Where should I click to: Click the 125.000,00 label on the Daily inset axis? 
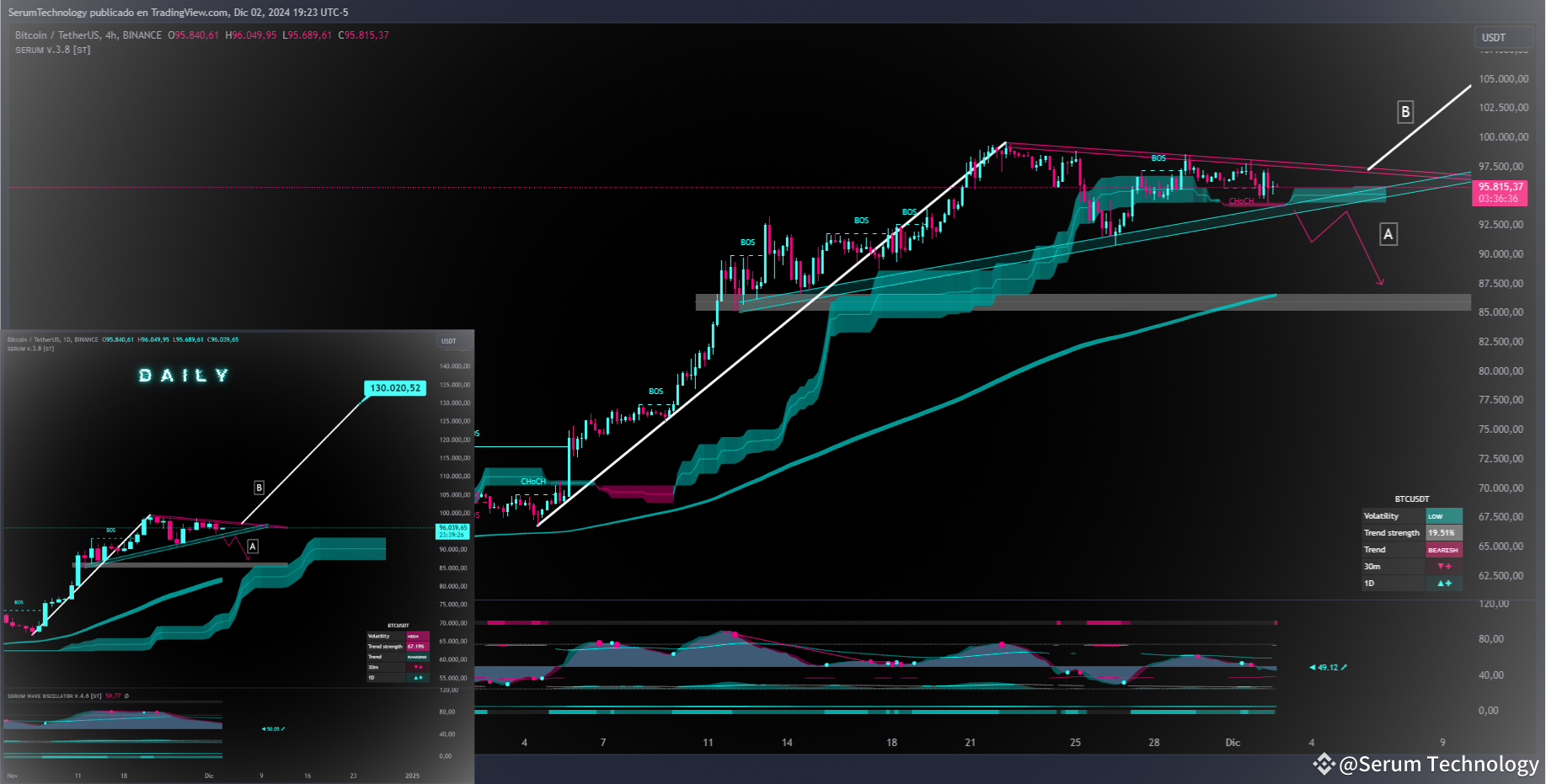point(455,421)
